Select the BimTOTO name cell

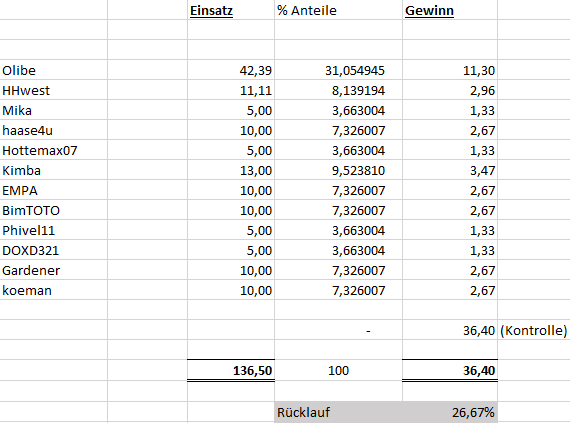(54, 210)
